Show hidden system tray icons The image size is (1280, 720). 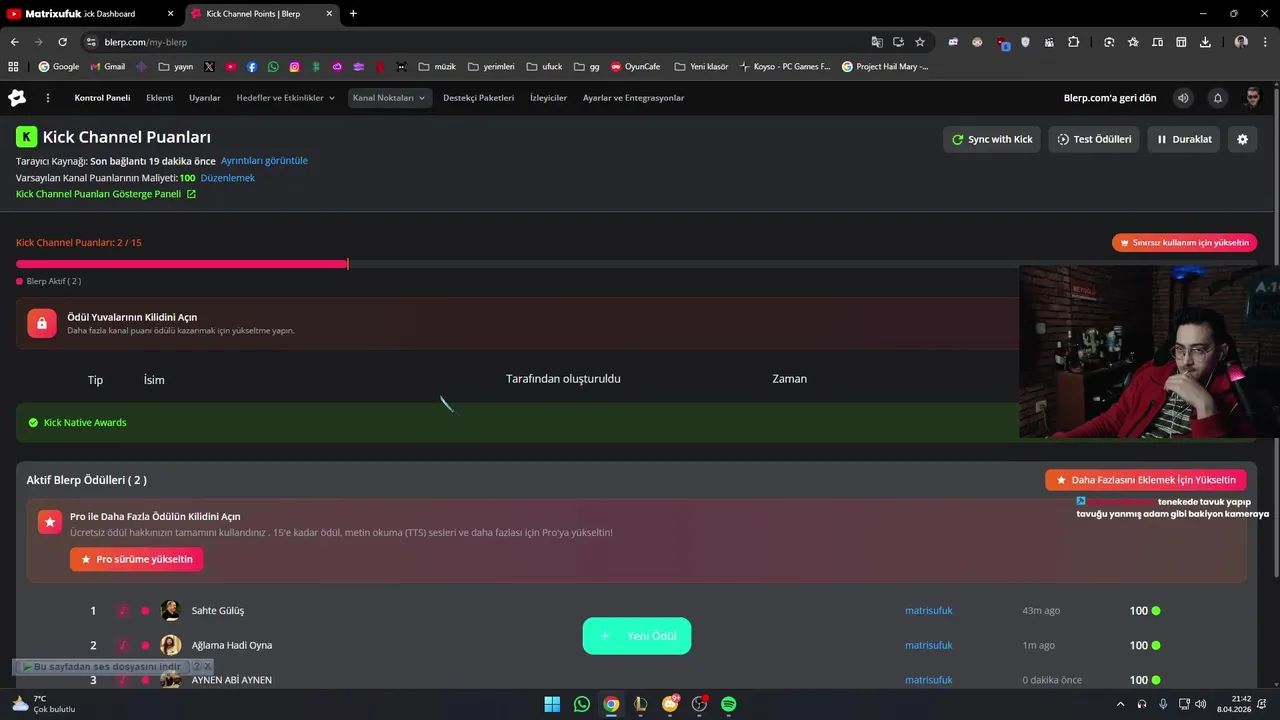(x=1120, y=704)
